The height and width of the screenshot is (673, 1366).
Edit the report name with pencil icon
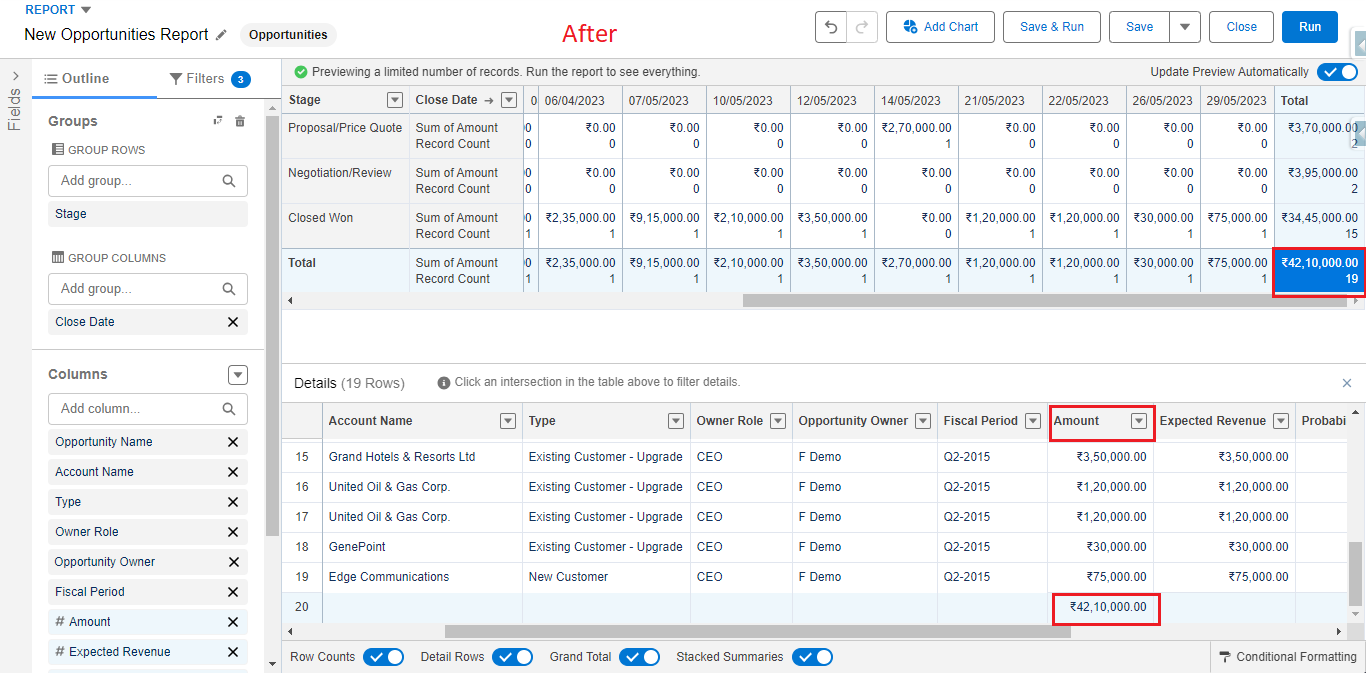pyautogui.click(x=219, y=34)
